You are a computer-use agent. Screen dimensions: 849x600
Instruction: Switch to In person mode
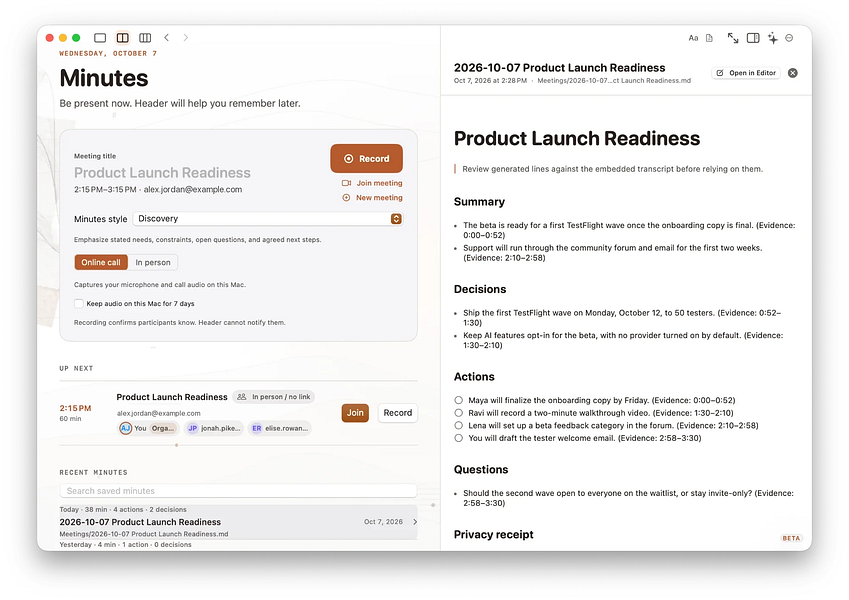(153, 263)
